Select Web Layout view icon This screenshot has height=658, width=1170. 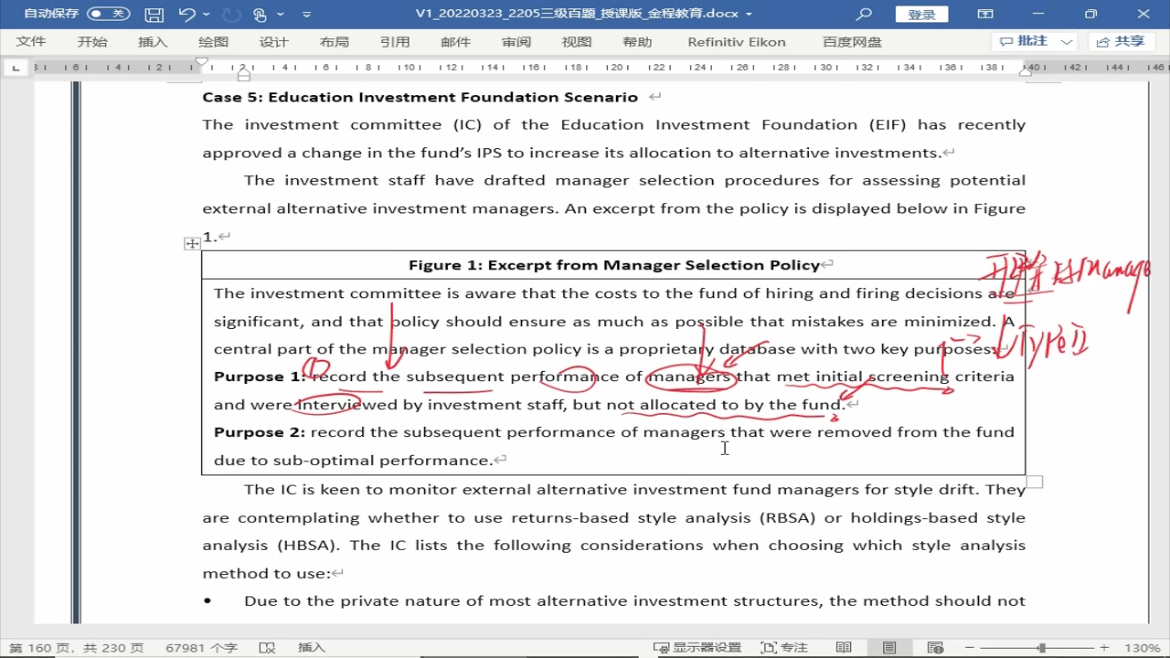[935, 648]
